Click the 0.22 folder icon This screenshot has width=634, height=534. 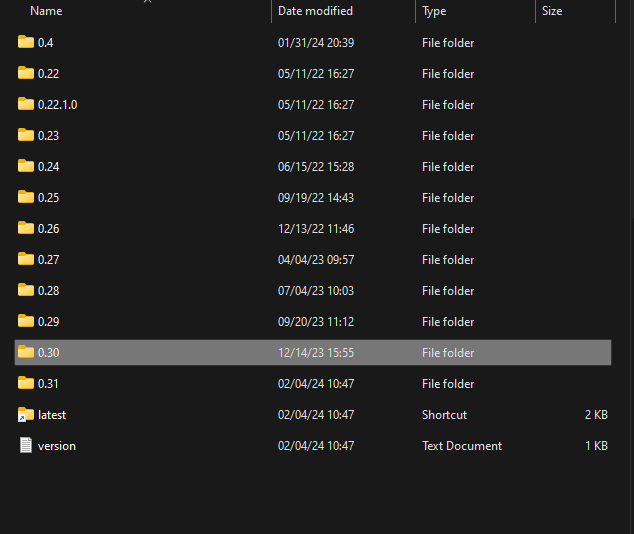pyautogui.click(x=26, y=73)
